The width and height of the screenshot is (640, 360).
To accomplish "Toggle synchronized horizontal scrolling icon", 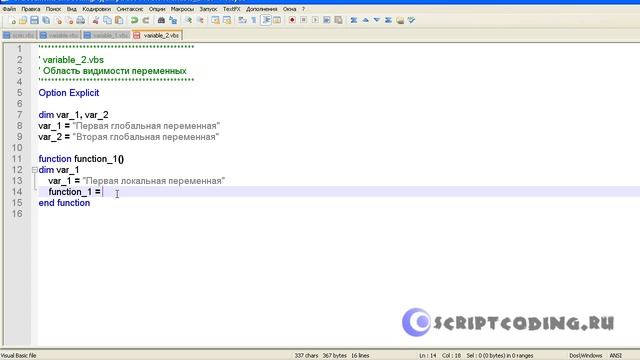I will [227, 20].
